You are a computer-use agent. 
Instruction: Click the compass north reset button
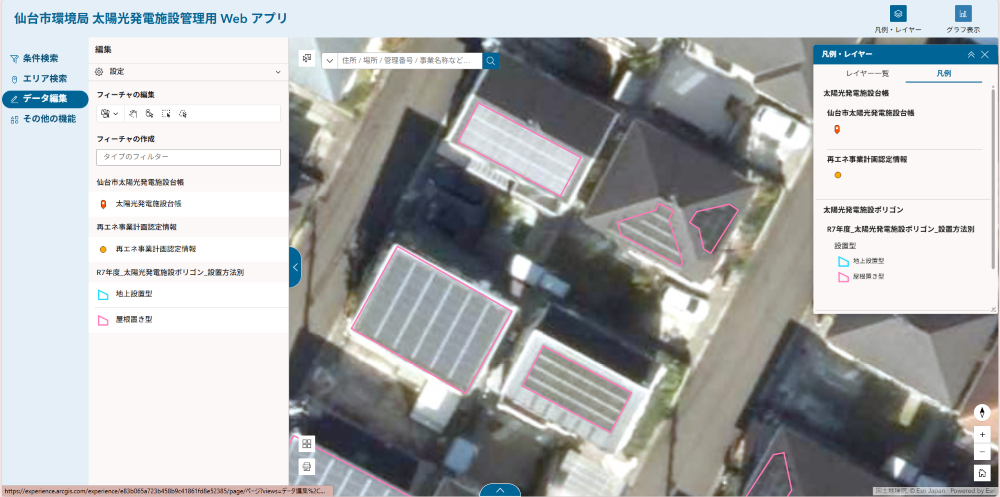982,412
